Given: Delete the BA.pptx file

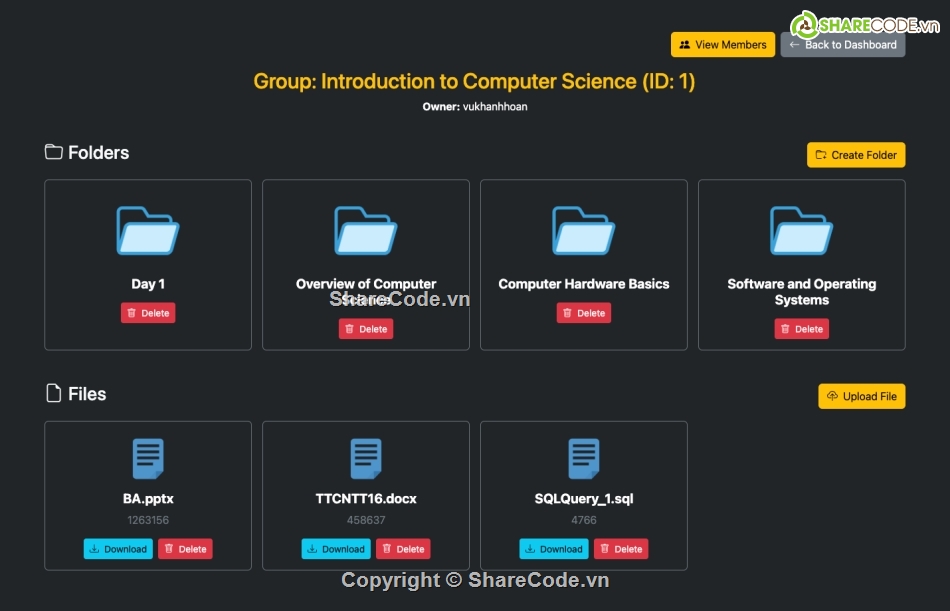Looking at the screenshot, I should (x=185, y=549).
